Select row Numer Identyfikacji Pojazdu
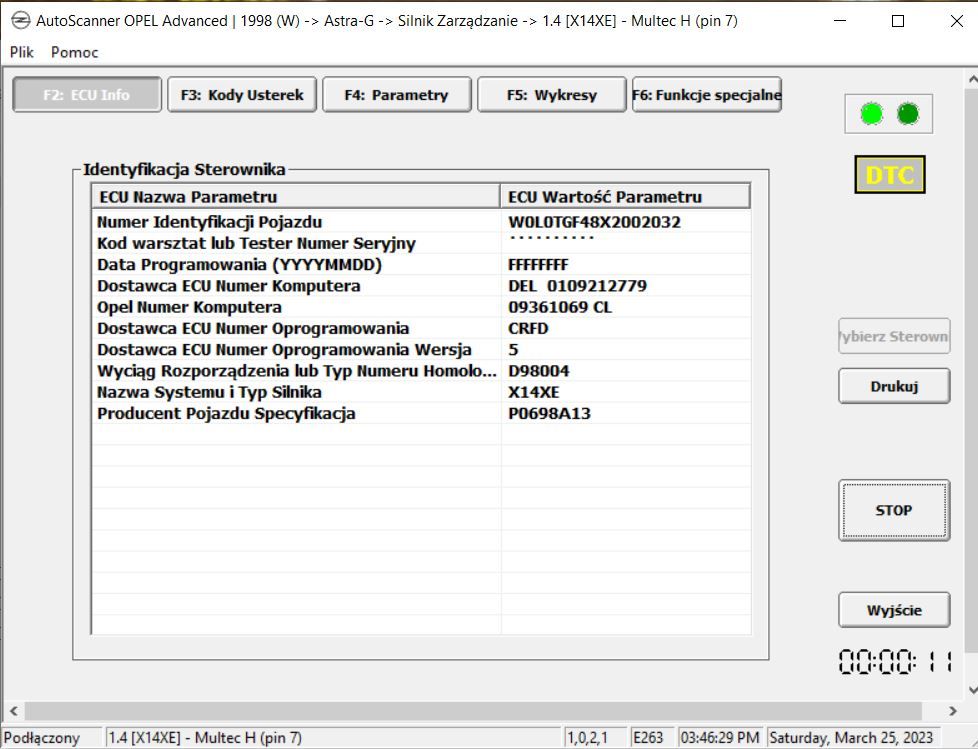978x749 pixels. tap(421, 222)
